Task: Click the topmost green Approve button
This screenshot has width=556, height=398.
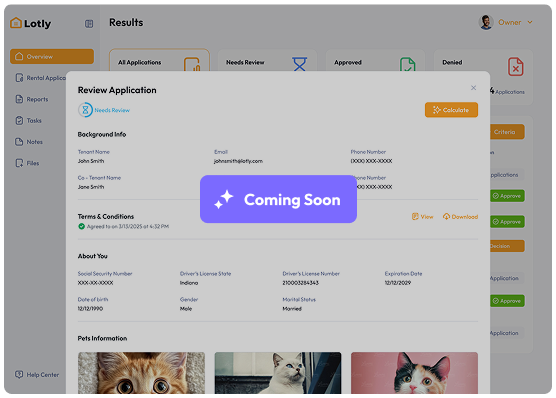Action: (x=507, y=196)
